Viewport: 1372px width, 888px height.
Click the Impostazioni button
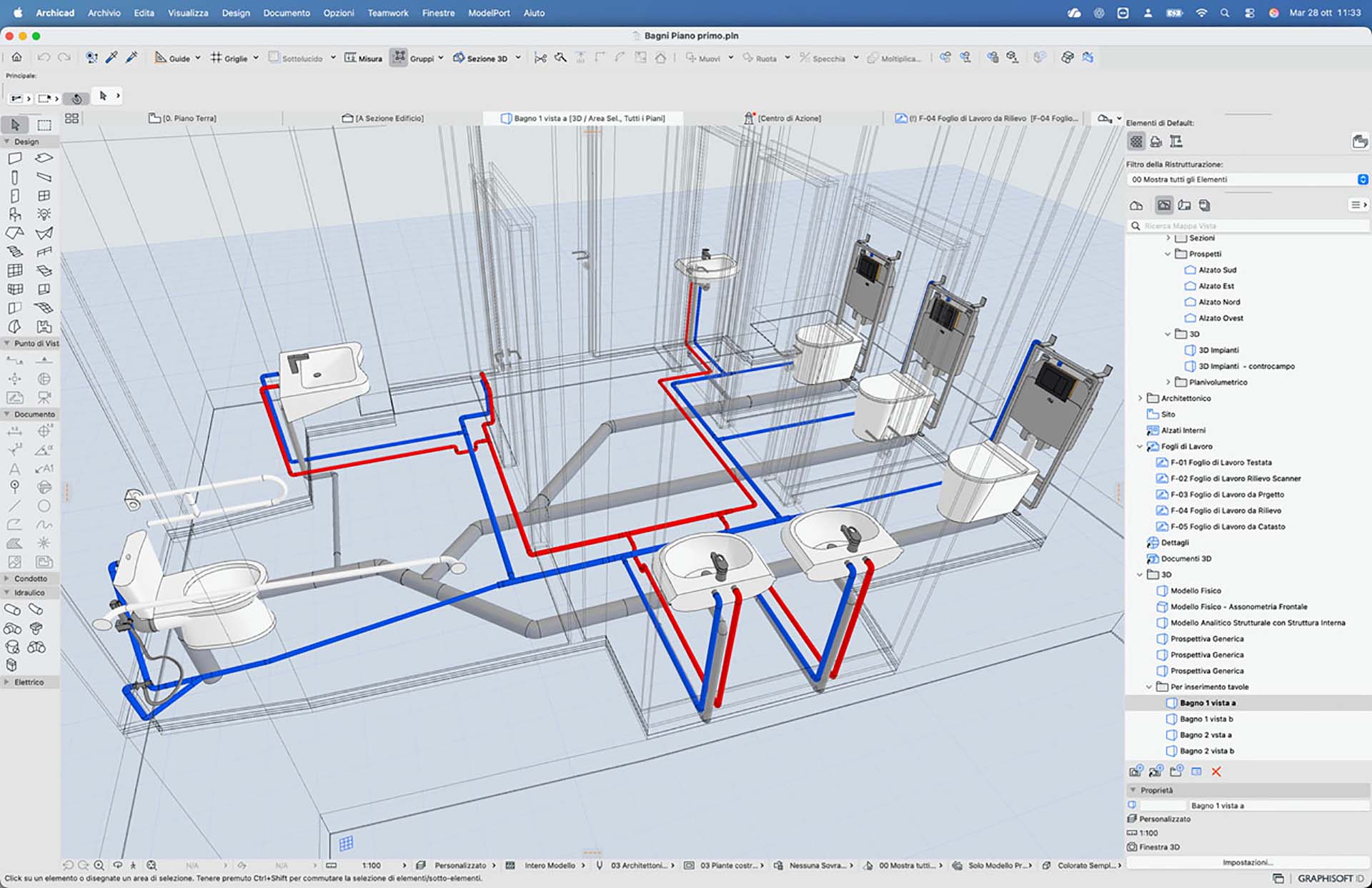1247,862
